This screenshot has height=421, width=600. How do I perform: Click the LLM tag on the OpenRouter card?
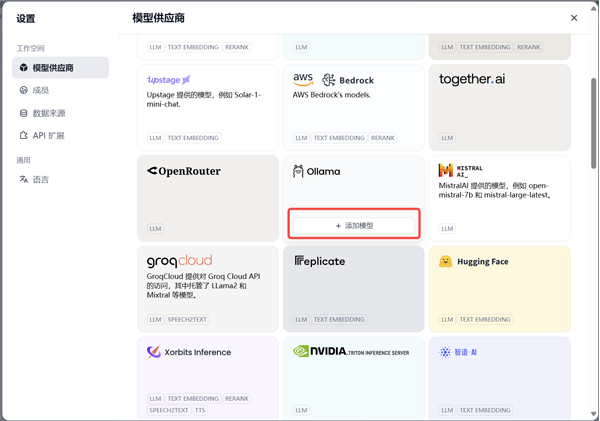[155, 228]
